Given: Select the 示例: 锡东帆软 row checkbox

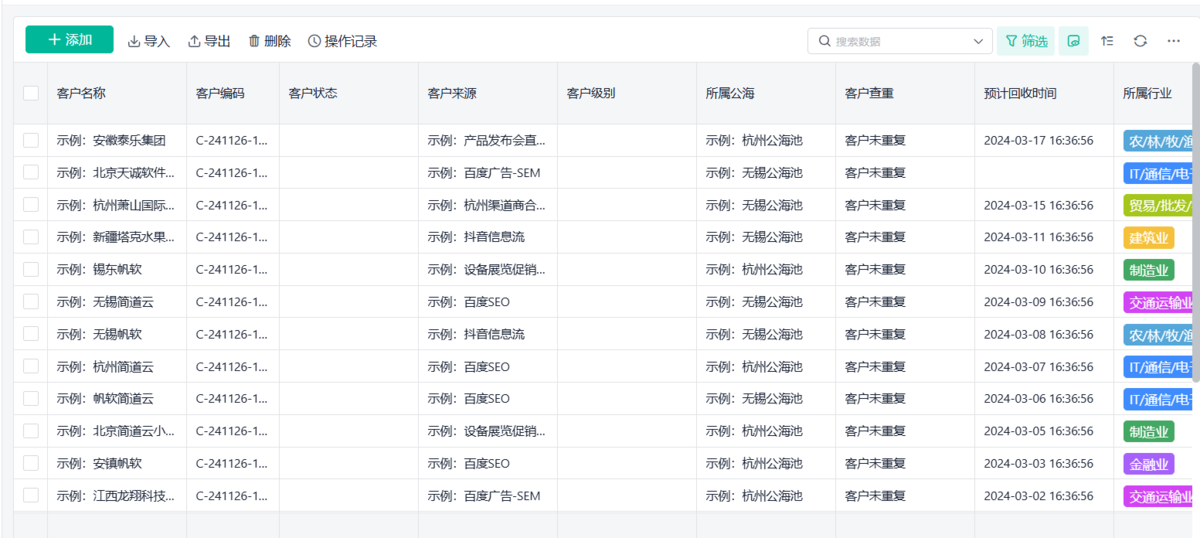Looking at the screenshot, I should (x=31, y=269).
